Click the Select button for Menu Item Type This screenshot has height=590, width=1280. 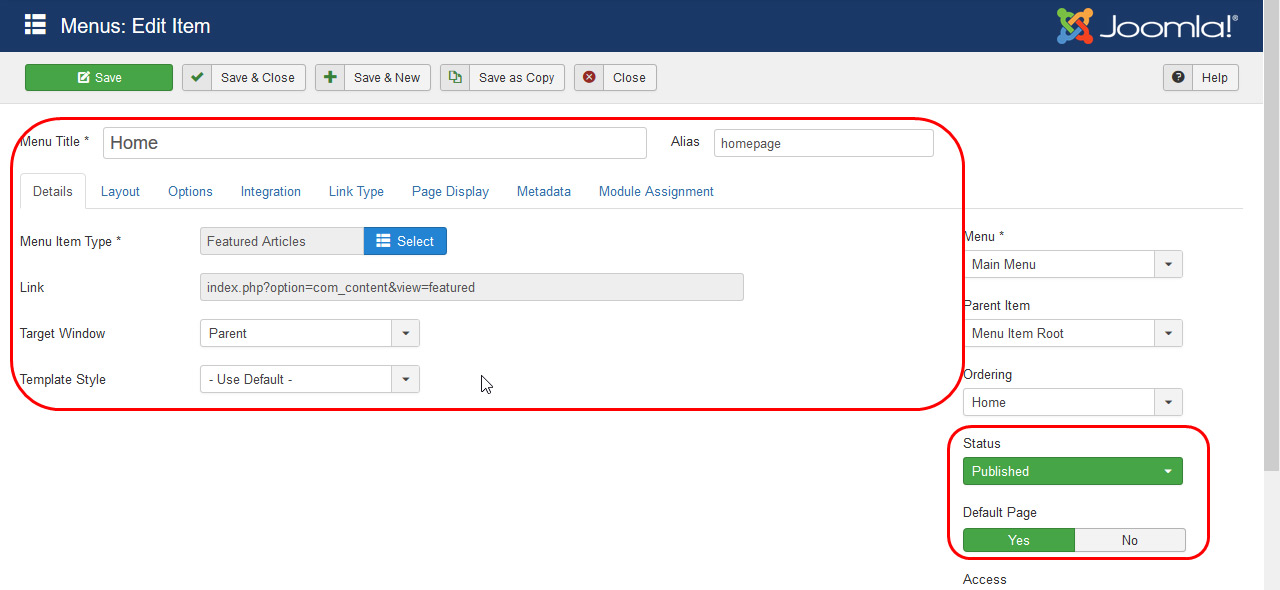(x=405, y=241)
